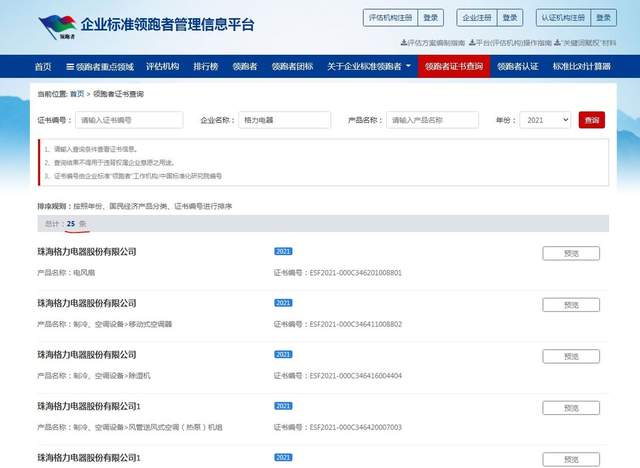Open the 排行榜 nav item
This screenshot has width=640, height=468.
tap(206, 67)
